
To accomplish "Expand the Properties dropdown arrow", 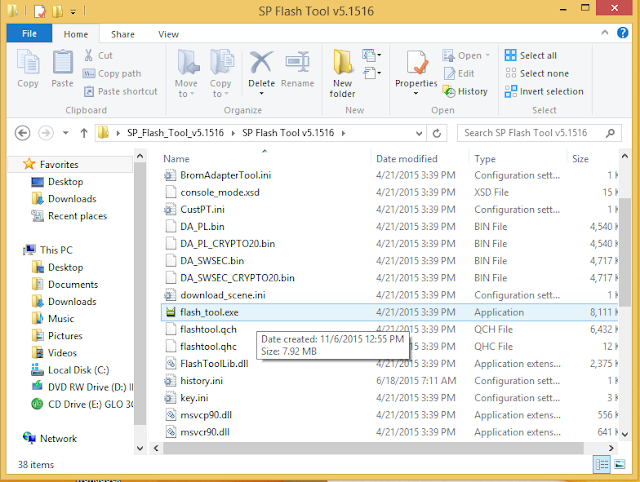I will [416, 93].
